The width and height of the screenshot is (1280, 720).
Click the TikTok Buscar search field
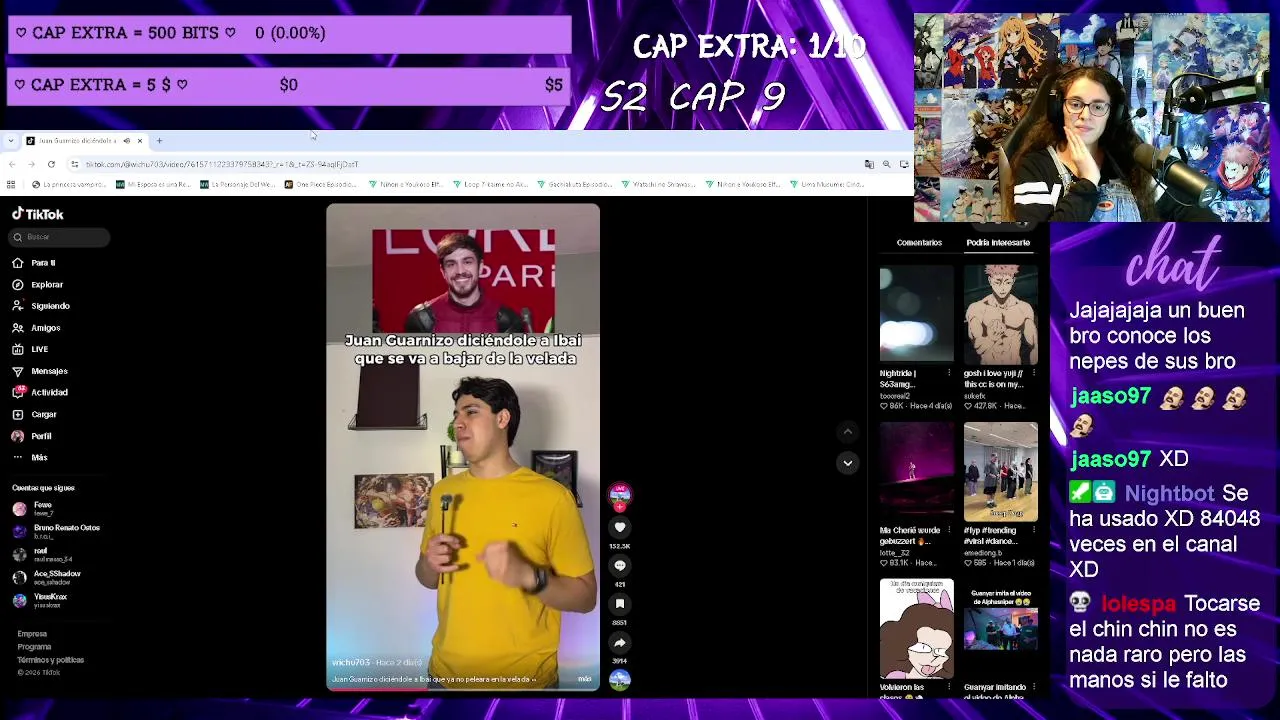[x=60, y=237]
